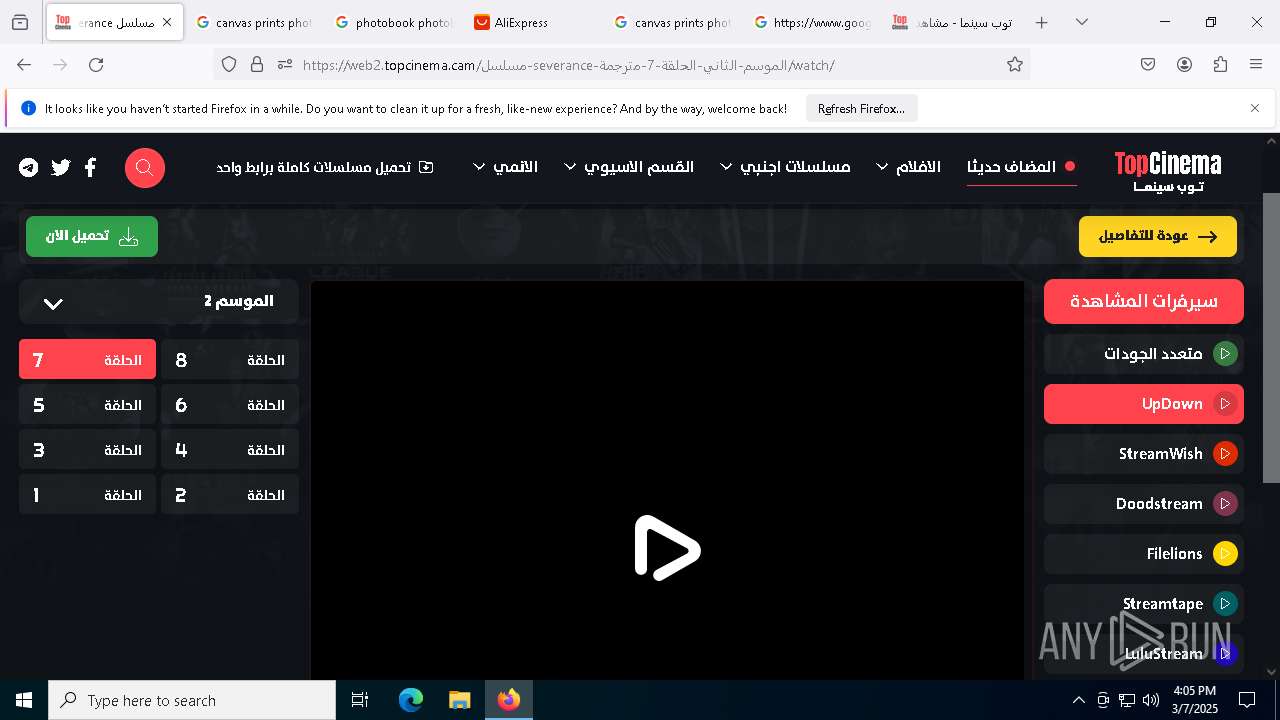Image resolution: width=1280 pixels, height=720 pixels.
Task: Click the Firefox taskbar icon
Action: coord(509,700)
